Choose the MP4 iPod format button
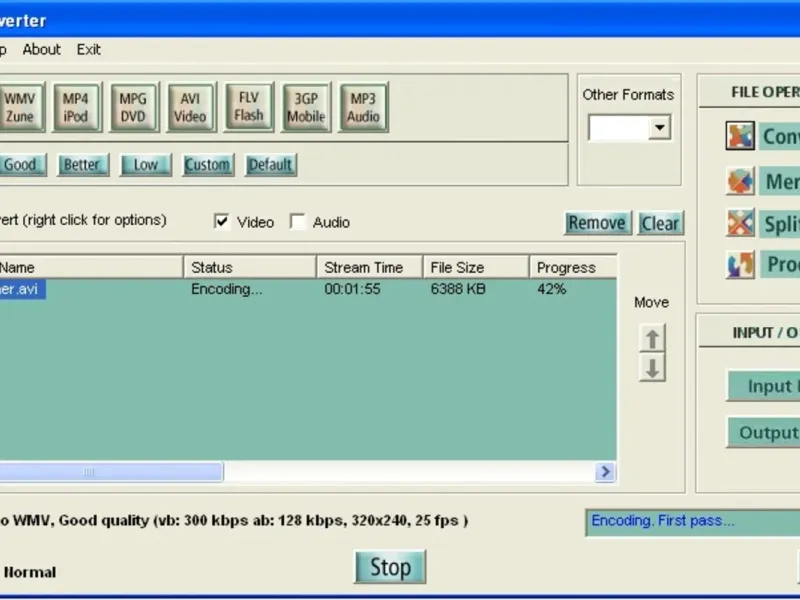 point(76,107)
